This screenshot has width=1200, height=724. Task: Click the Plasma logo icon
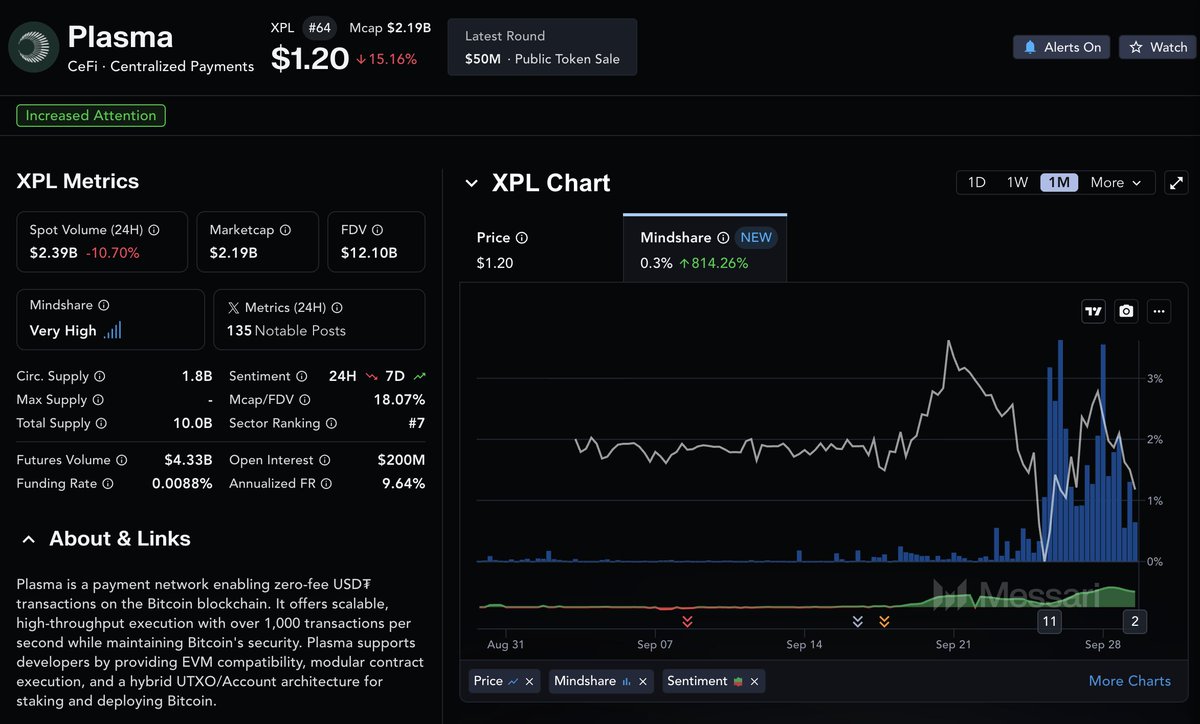click(34, 49)
